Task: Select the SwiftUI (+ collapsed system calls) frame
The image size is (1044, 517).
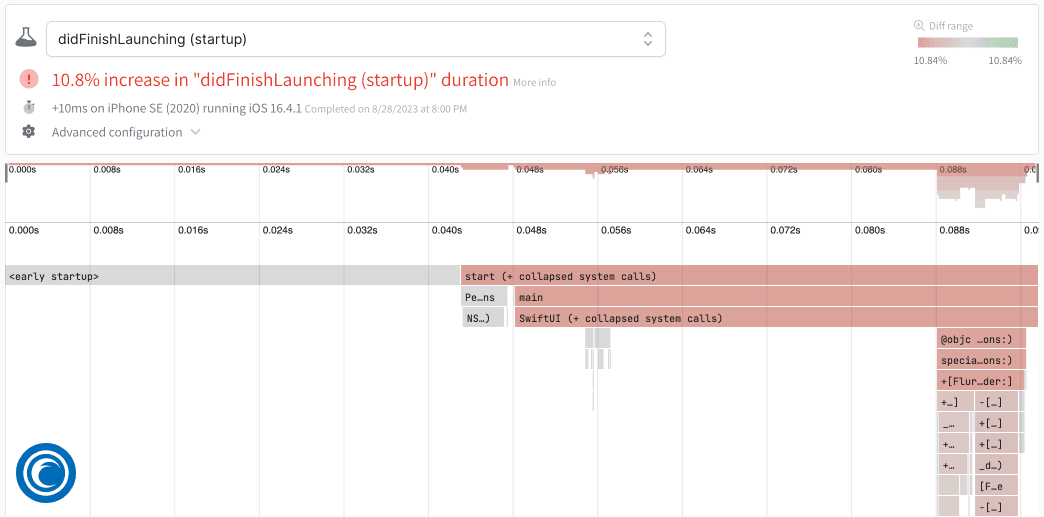Action: (775, 318)
